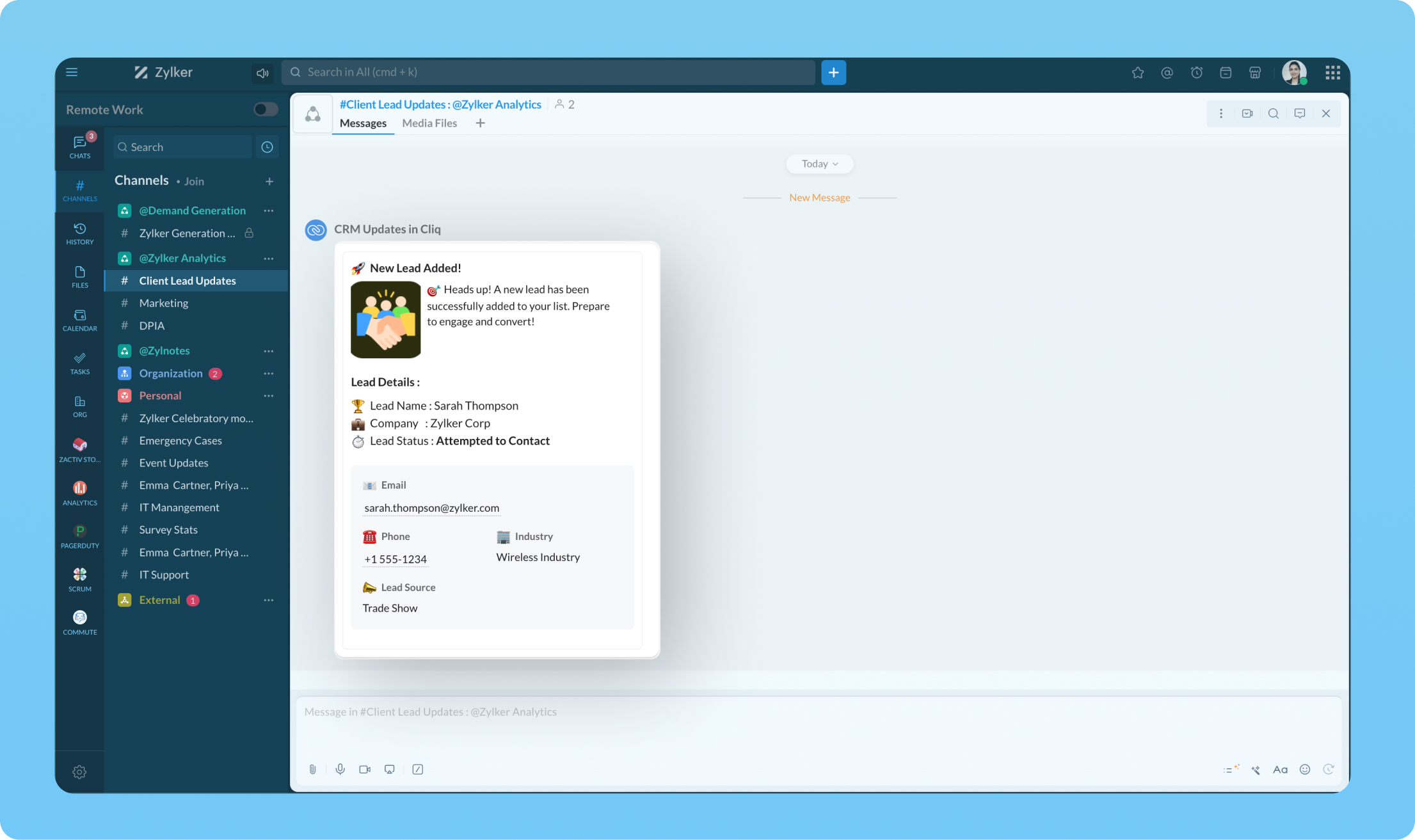Select the Marketing channel
The image size is (1415, 840).
tap(164, 303)
